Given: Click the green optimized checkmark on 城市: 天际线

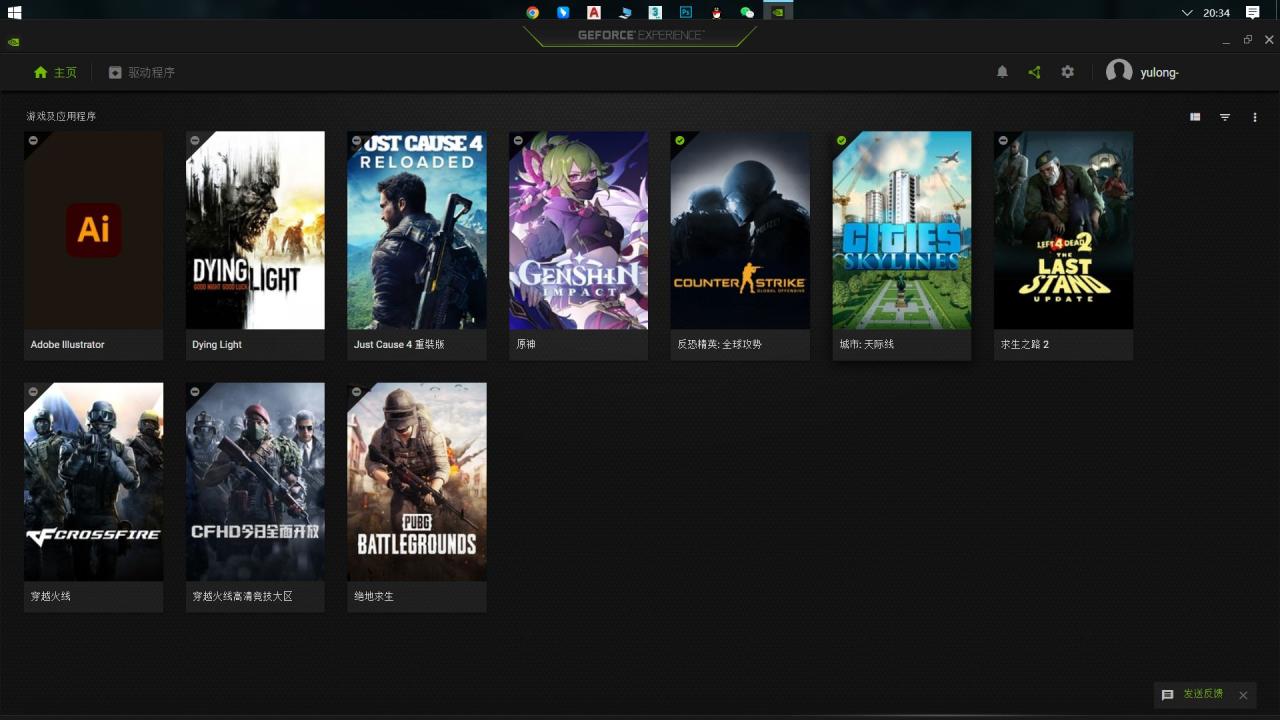Looking at the screenshot, I should [841, 141].
